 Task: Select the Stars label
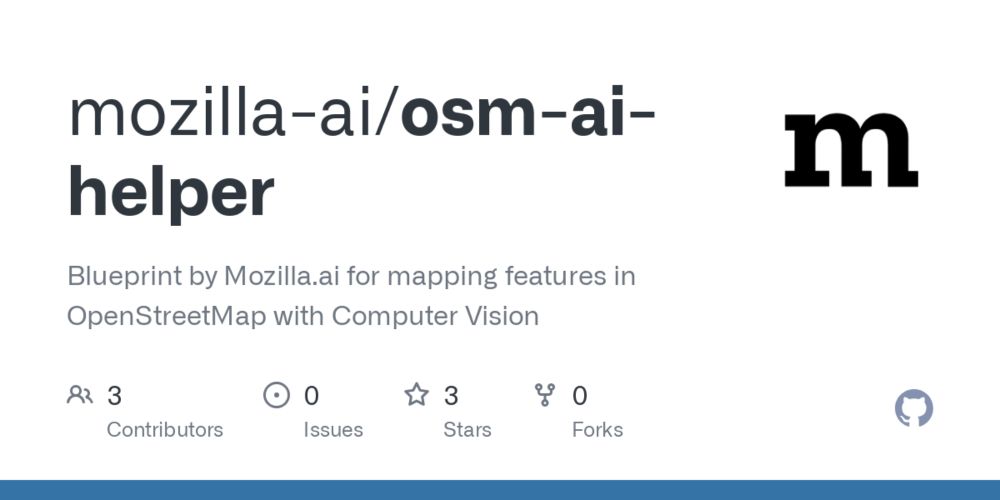pyautogui.click(x=467, y=430)
